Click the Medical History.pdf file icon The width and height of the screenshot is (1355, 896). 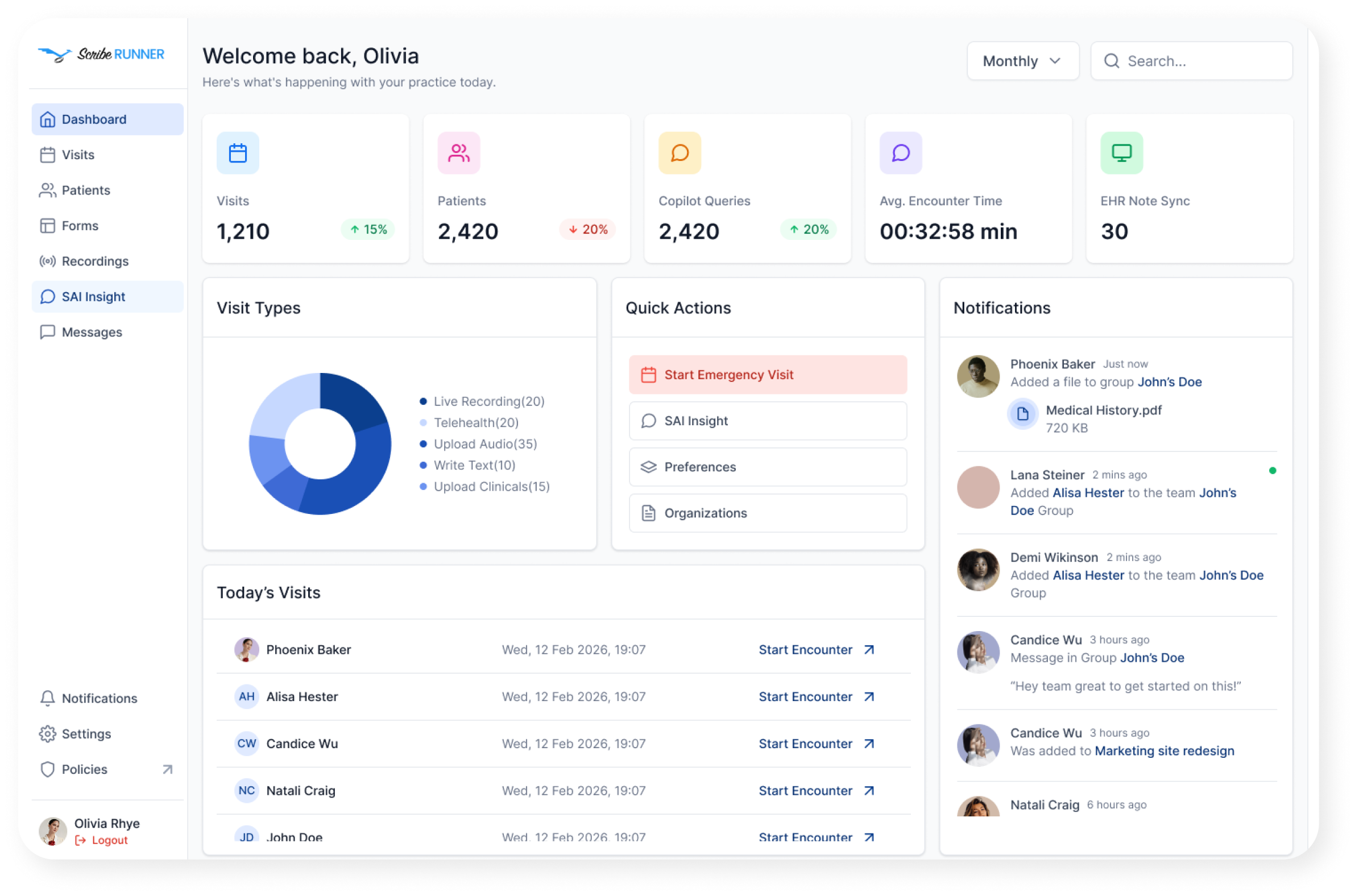point(1023,414)
